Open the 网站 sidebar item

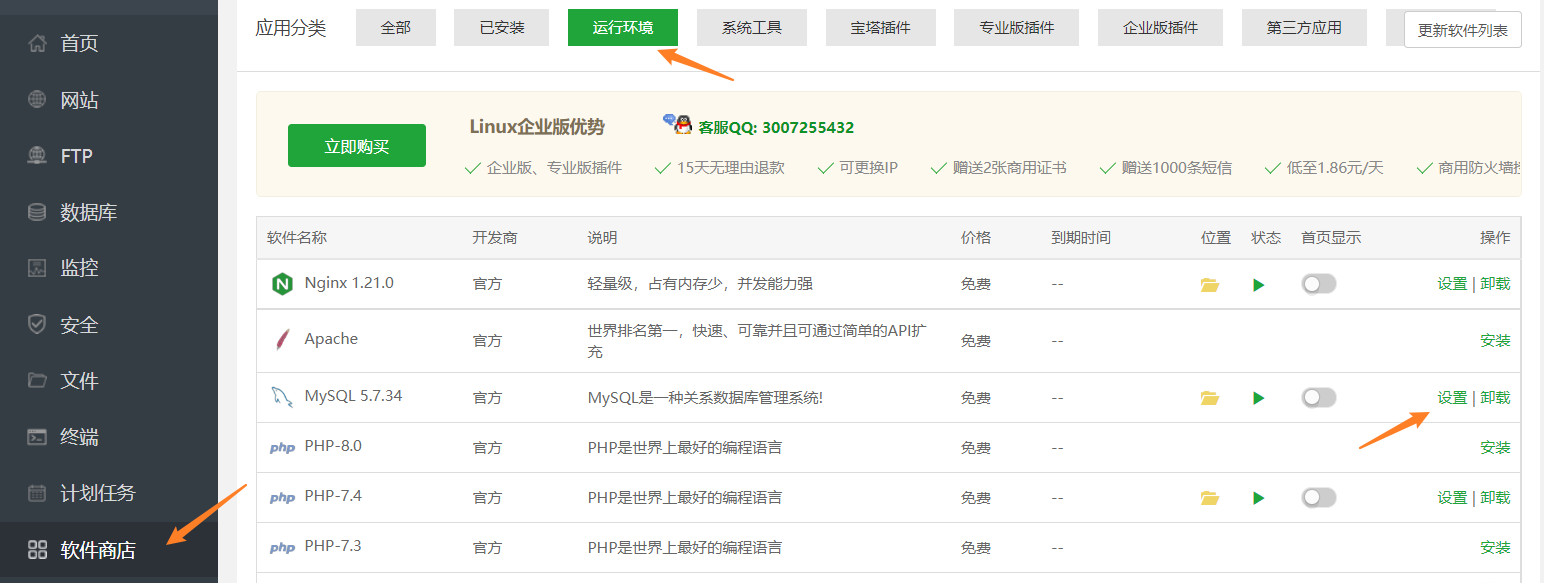click(109, 100)
